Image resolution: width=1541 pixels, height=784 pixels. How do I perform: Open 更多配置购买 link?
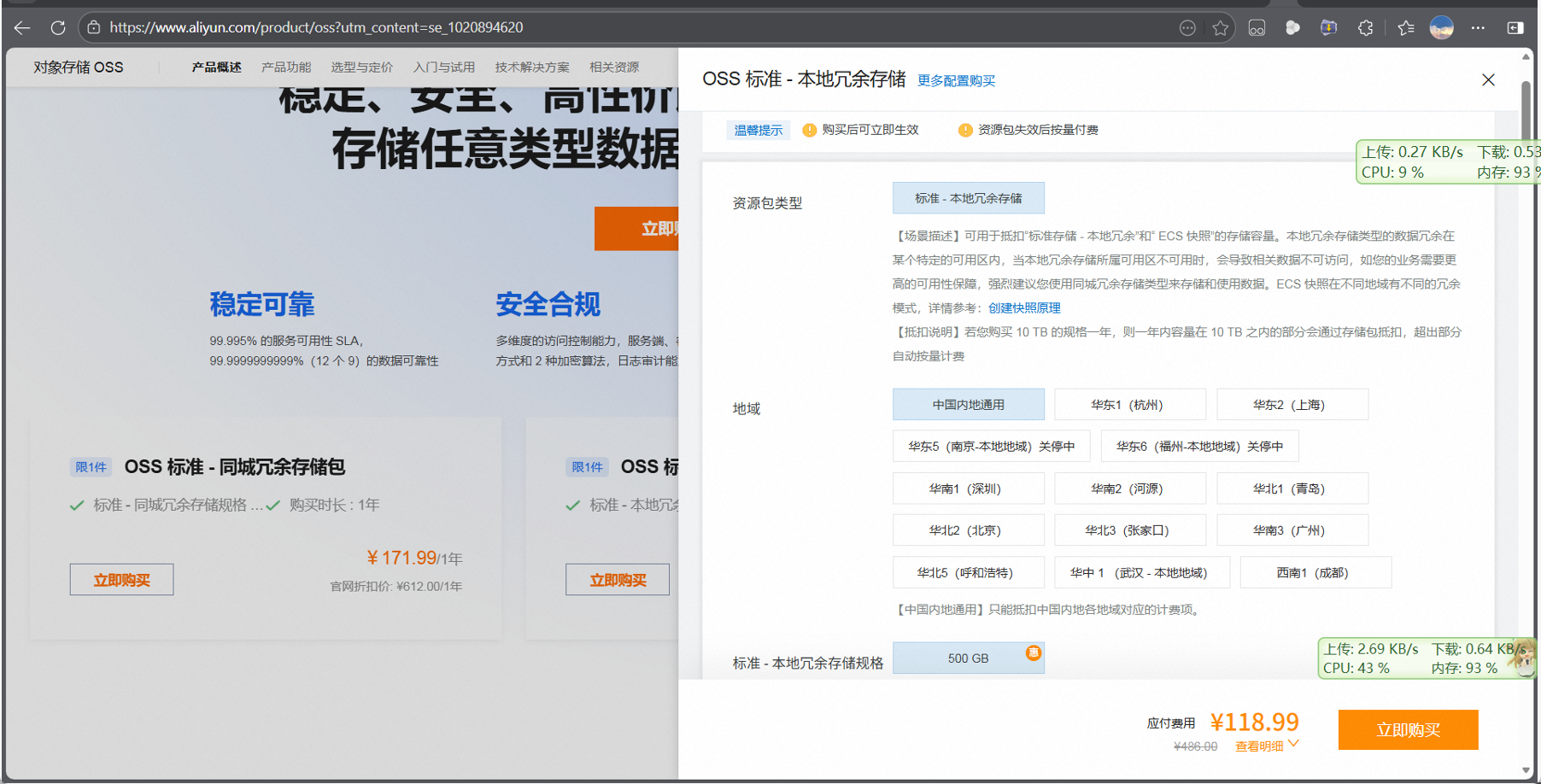956,81
